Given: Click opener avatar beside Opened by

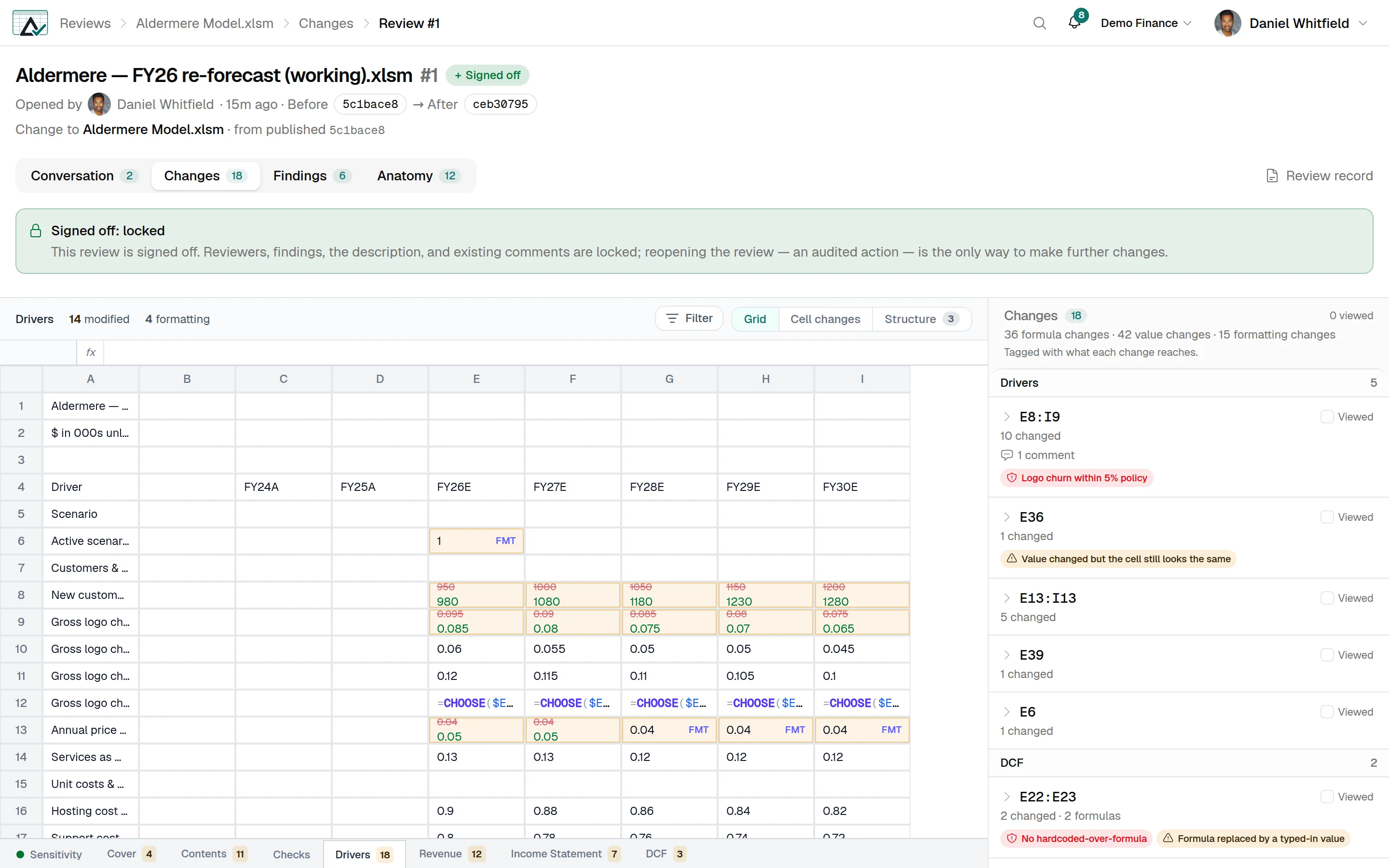Looking at the screenshot, I should pos(99,104).
